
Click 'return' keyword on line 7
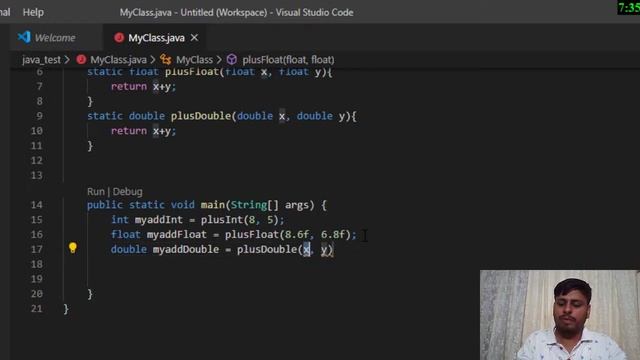129,87
